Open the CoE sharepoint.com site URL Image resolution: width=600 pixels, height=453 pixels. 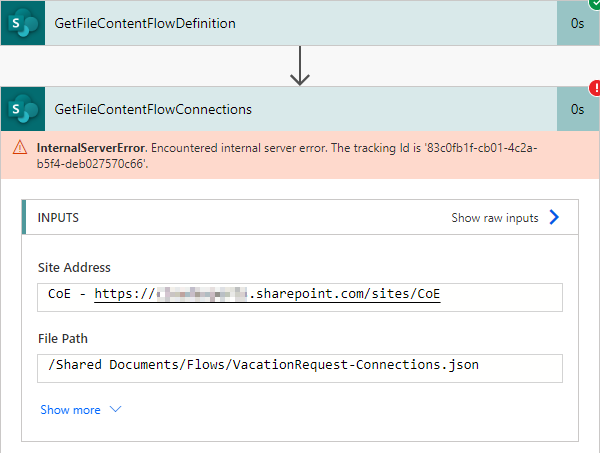tap(267, 295)
